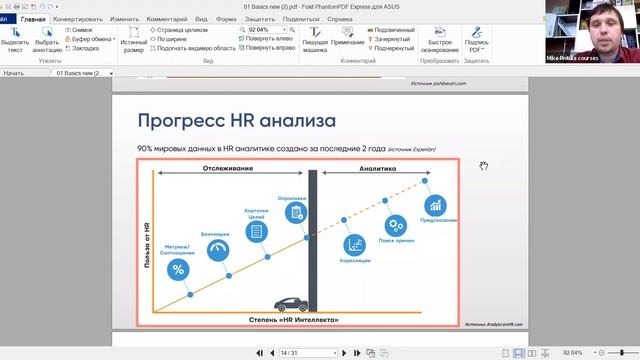Open the Буфер обмена dropdown
Screen dimensions: 640x360
90,39
